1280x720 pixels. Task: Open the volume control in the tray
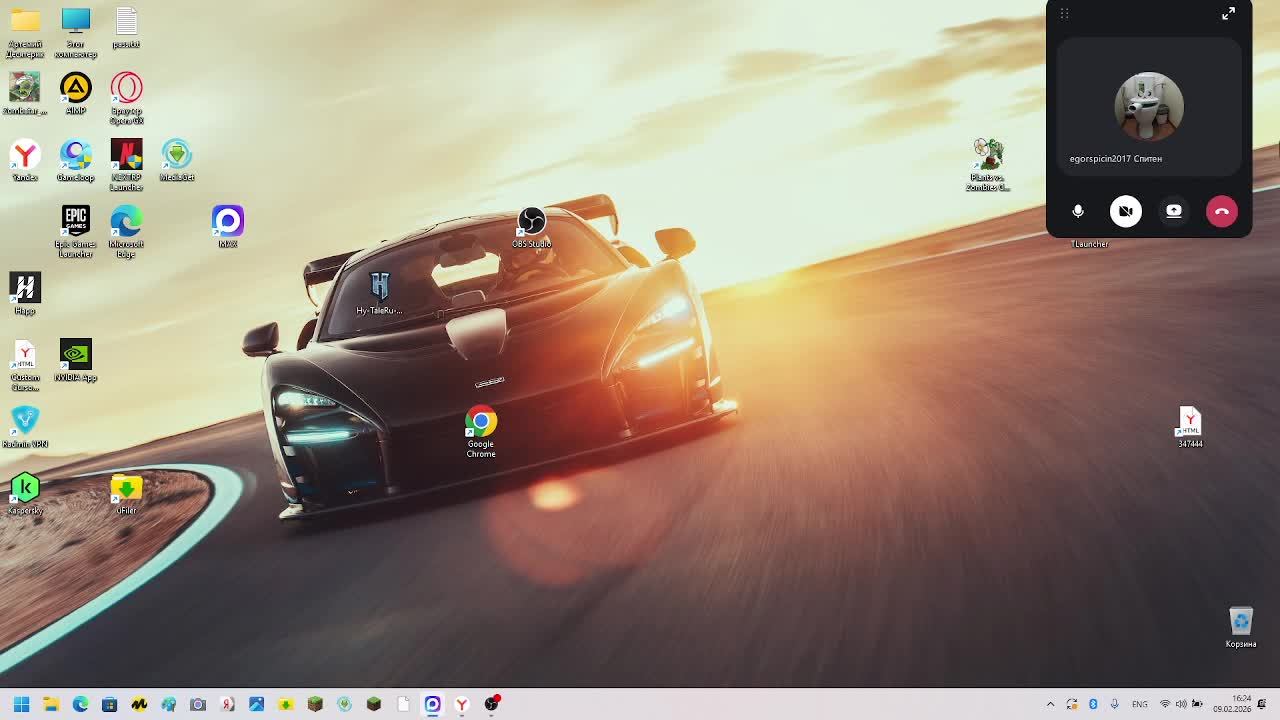click(x=1181, y=704)
